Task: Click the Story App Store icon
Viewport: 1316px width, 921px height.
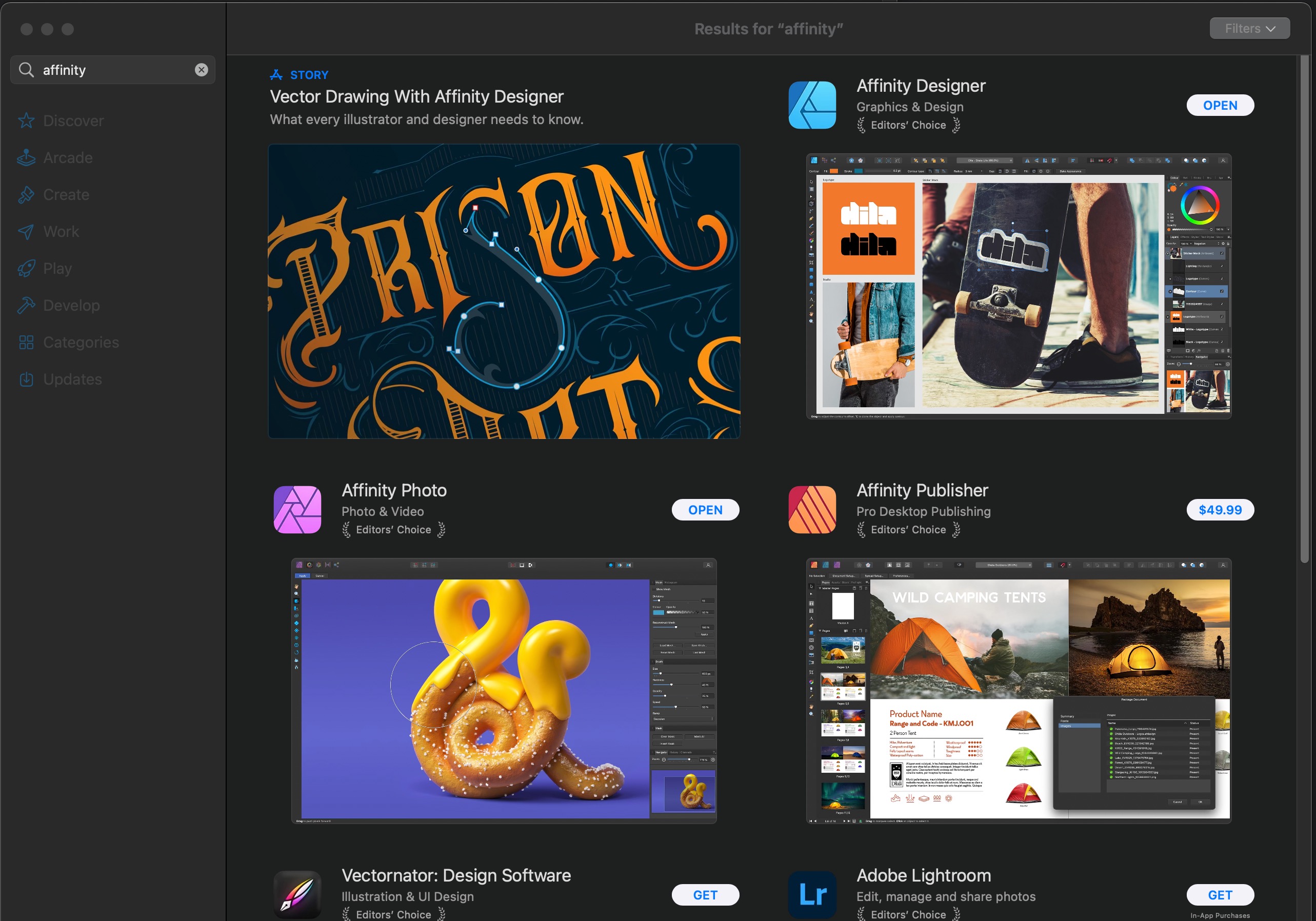Action: point(276,74)
